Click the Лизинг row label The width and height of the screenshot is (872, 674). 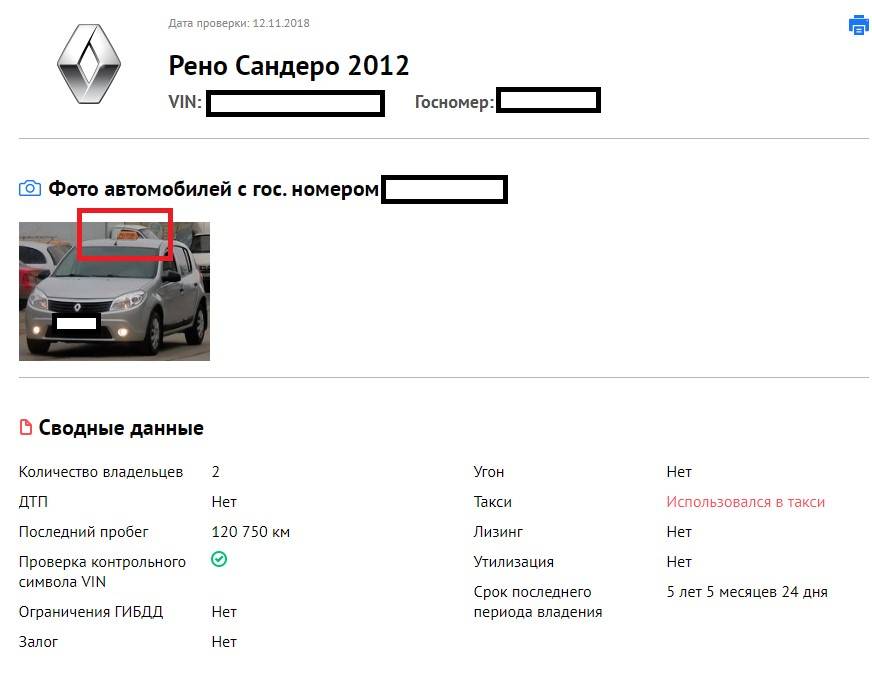pyautogui.click(x=498, y=532)
